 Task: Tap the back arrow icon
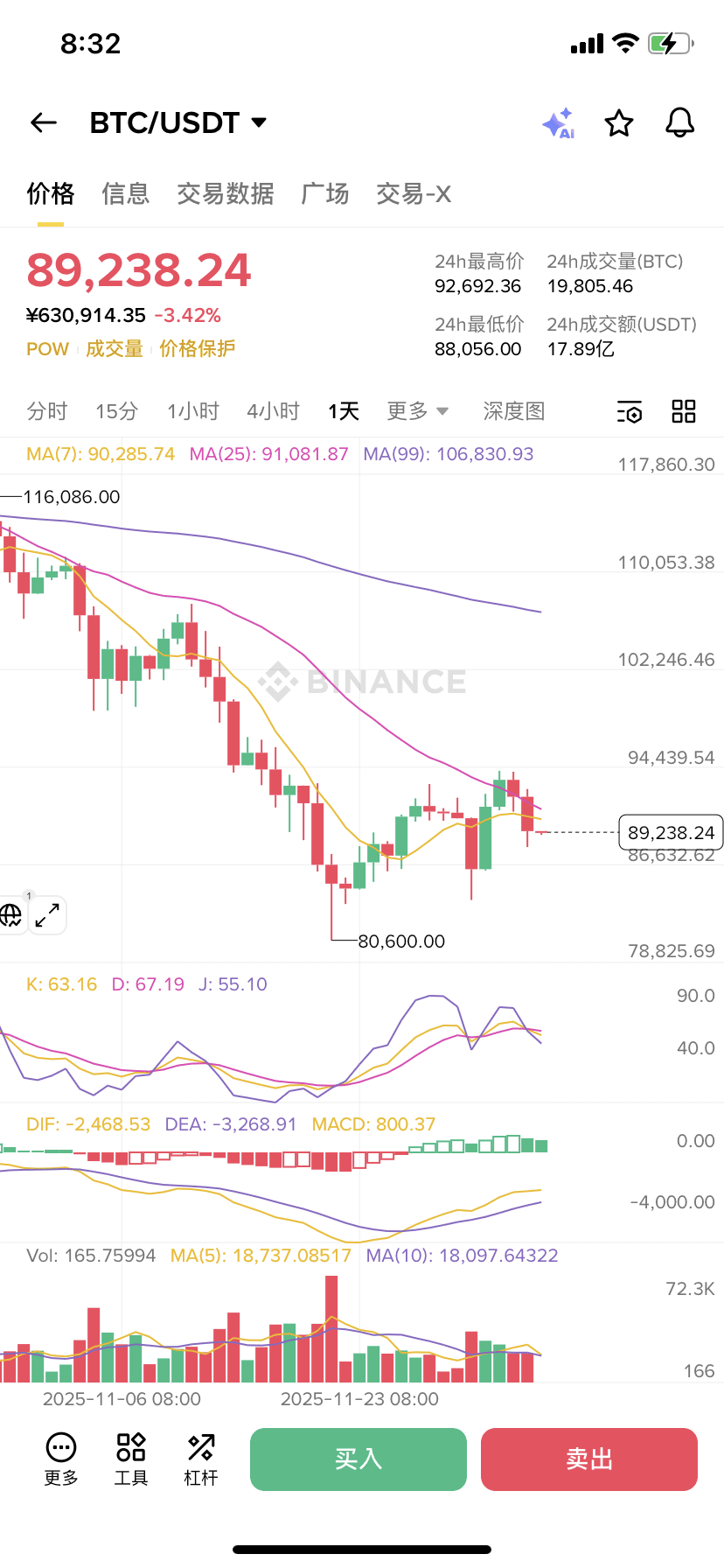point(44,123)
